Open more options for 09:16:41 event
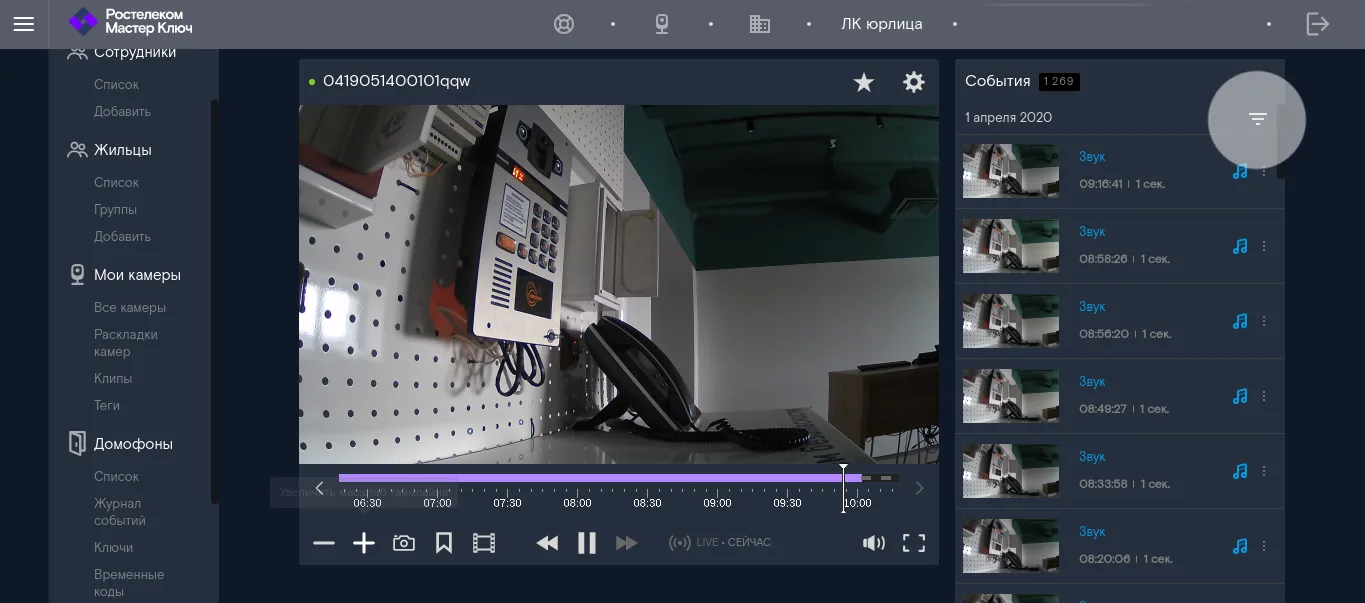The height and width of the screenshot is (603, 1365). point(1264,171)
